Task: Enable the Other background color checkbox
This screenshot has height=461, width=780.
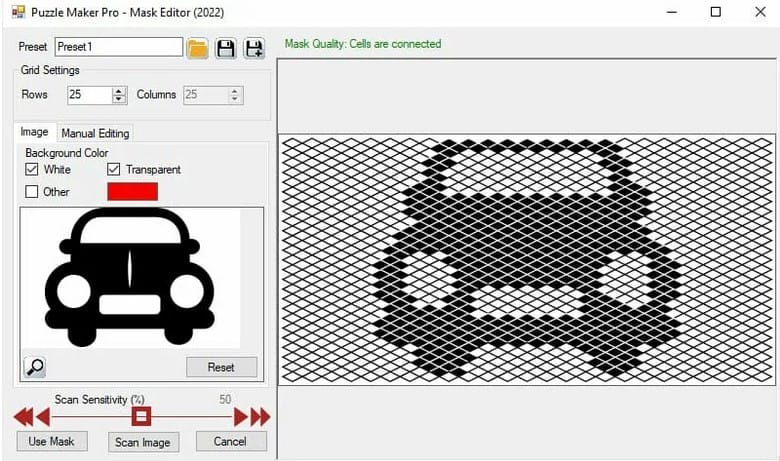Action: [32, 192]
